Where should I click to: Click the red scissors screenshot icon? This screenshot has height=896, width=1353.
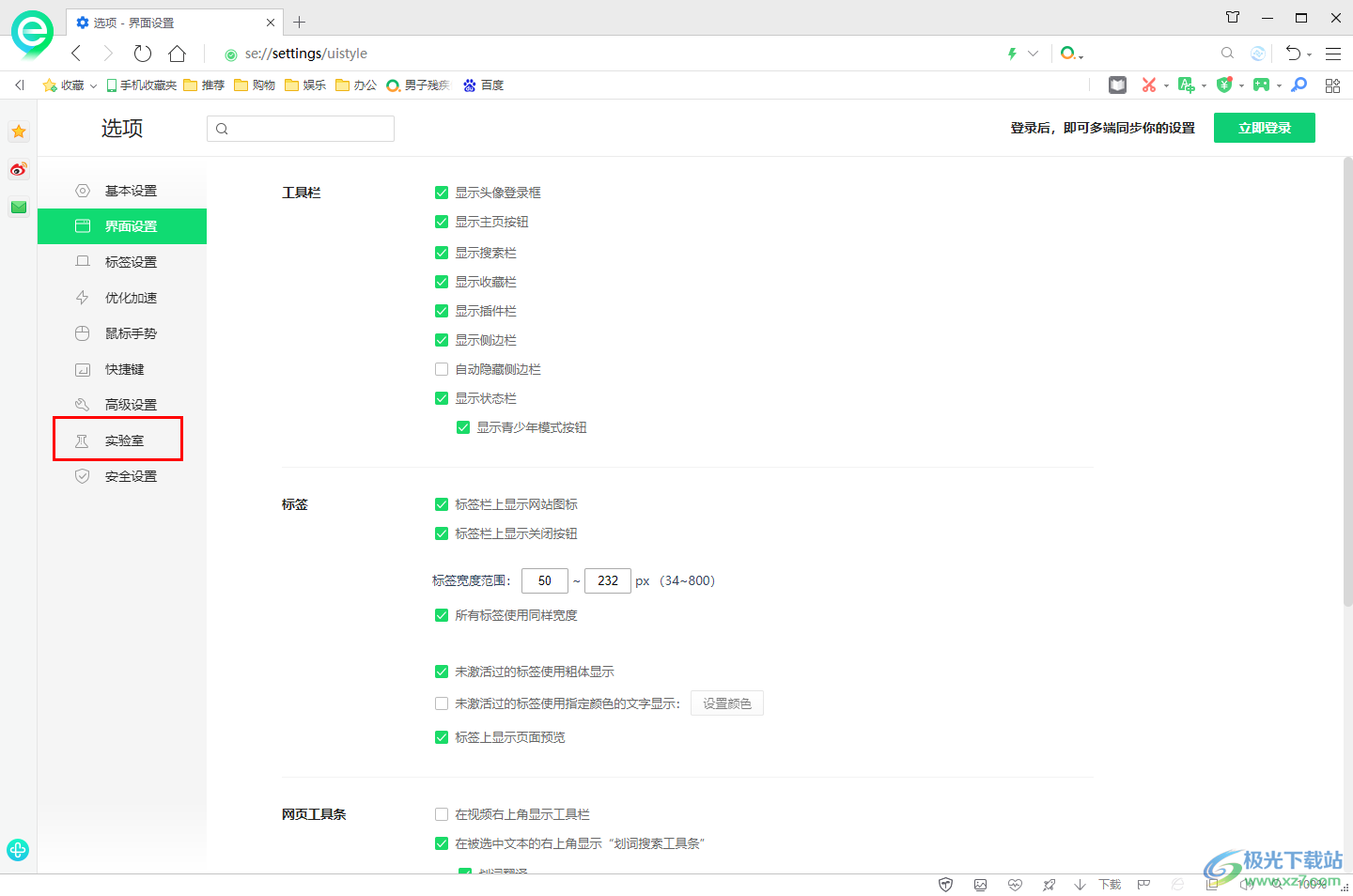[x=1149, y=85]
